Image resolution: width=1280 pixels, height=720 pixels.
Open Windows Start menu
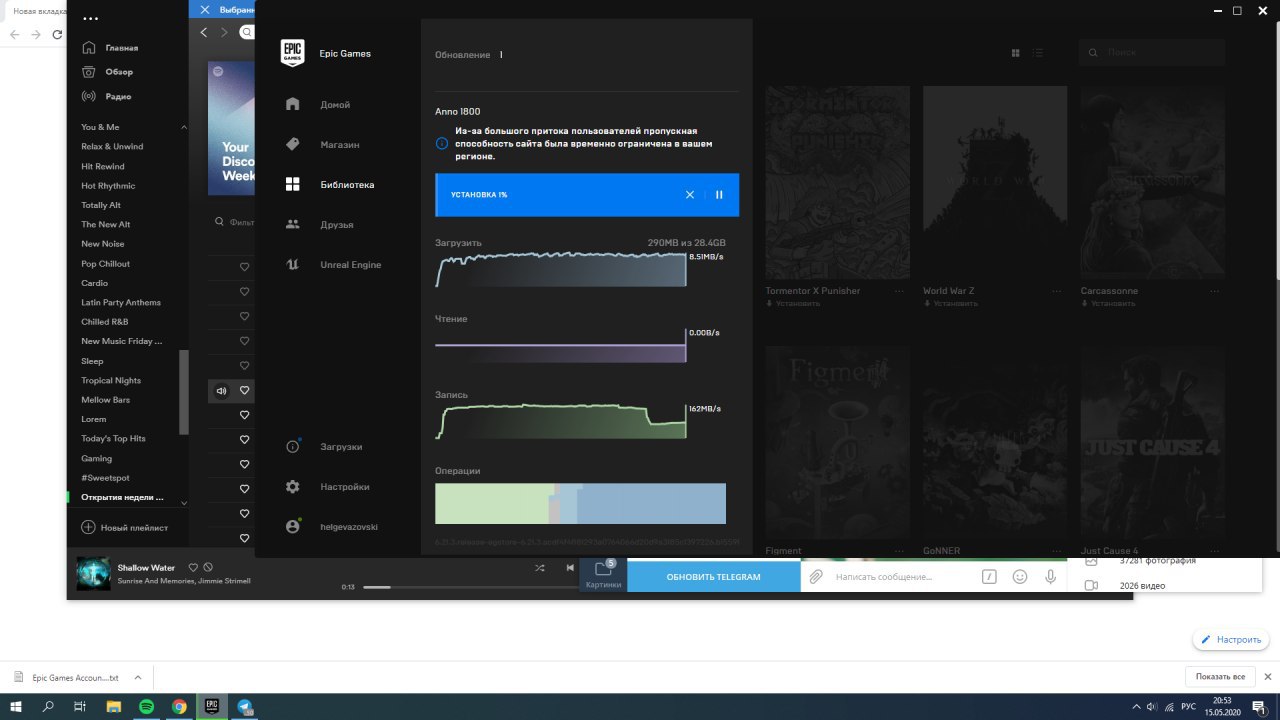click(16, 707)
